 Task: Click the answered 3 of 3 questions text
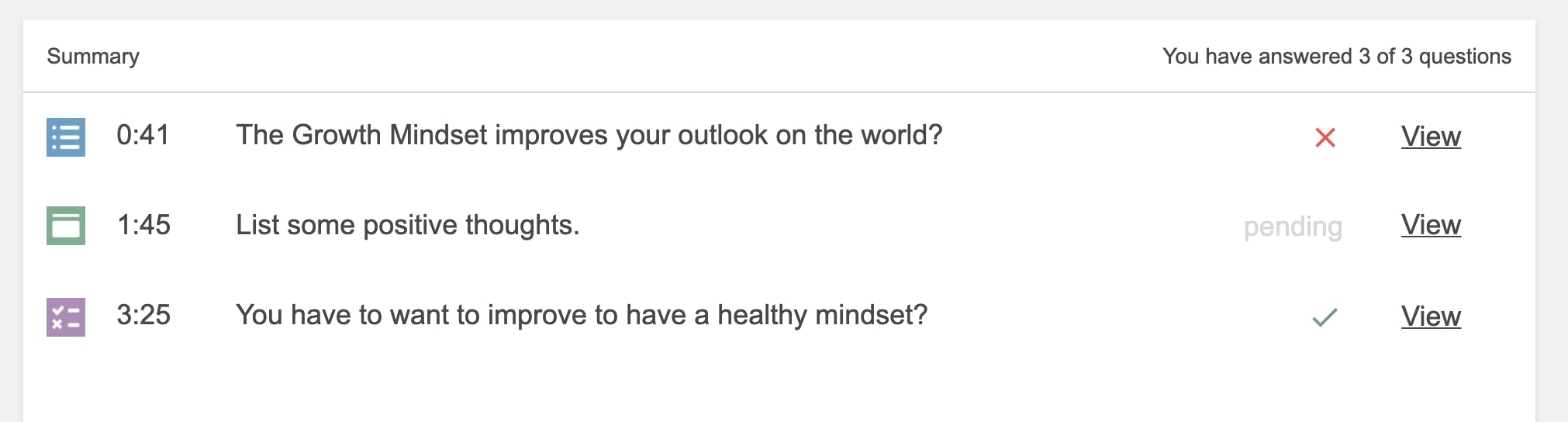(1337, 57)
